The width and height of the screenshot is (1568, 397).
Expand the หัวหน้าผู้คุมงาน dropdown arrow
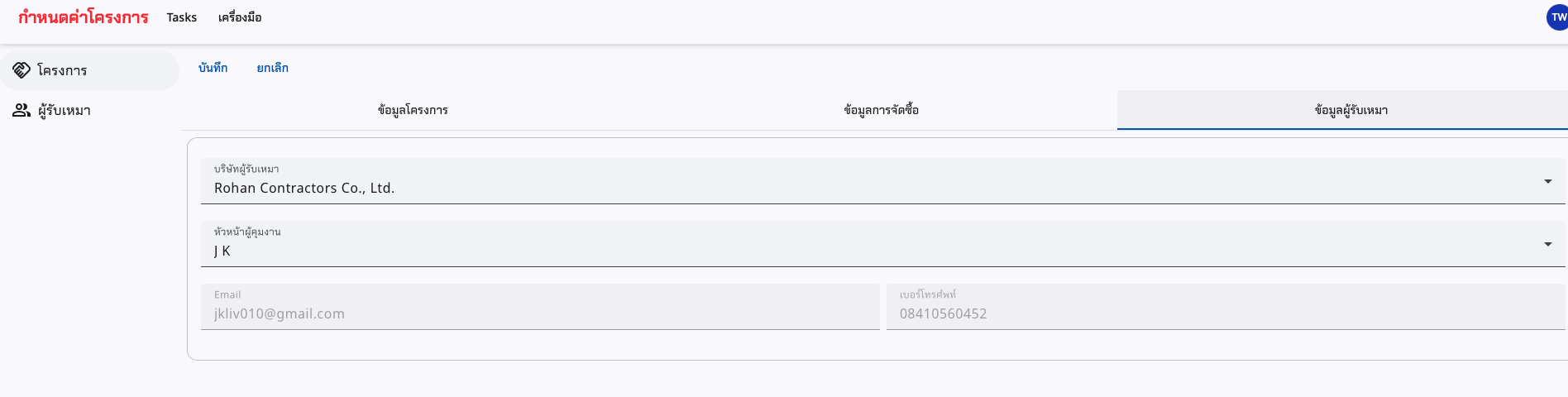(1547, 245)
